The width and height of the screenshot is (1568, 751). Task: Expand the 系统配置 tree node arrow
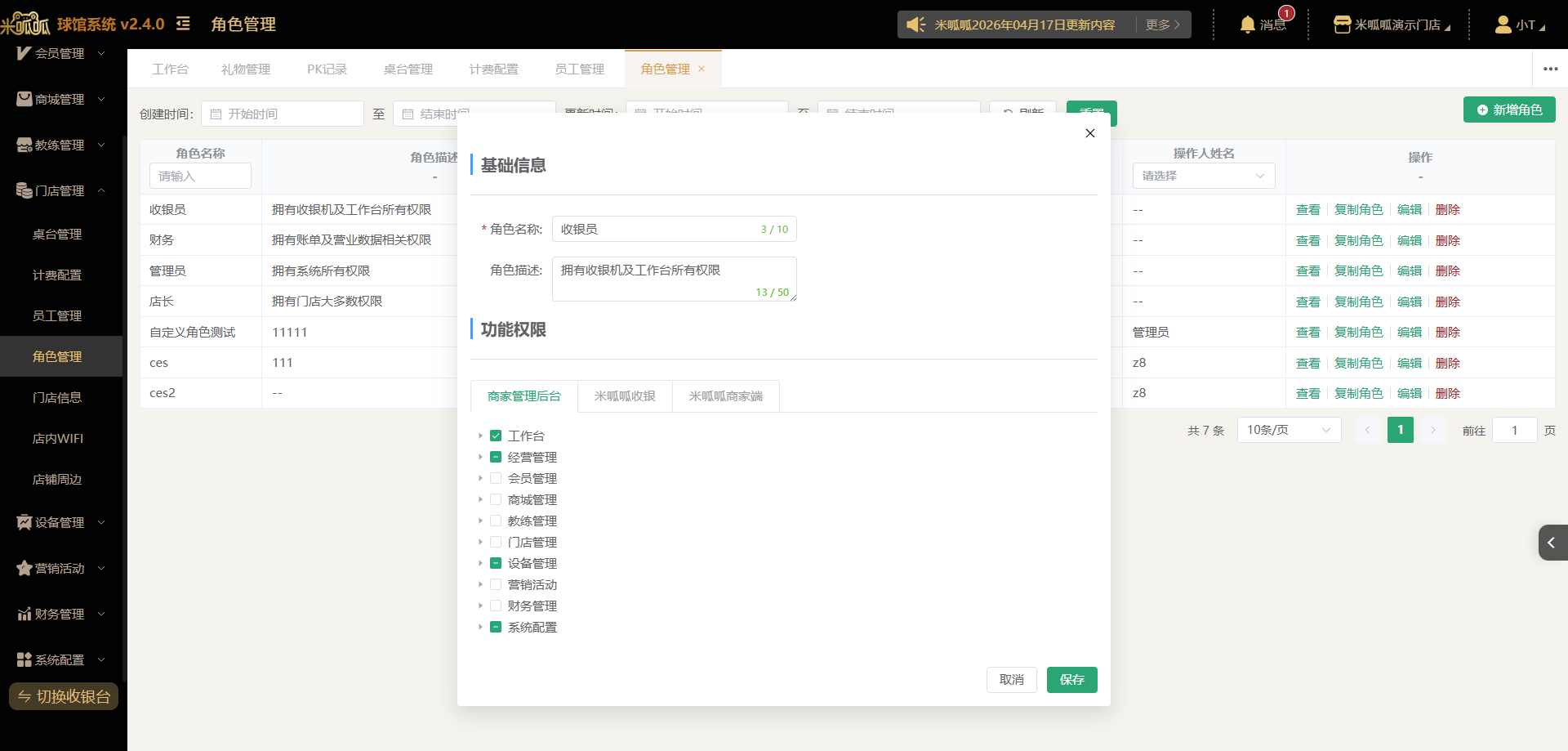pos(480,627)
